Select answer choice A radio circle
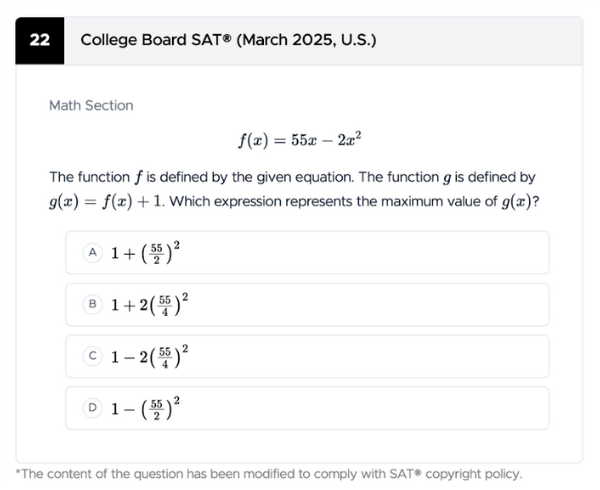This screenshot has height=490, width=600. coord(93,253)
